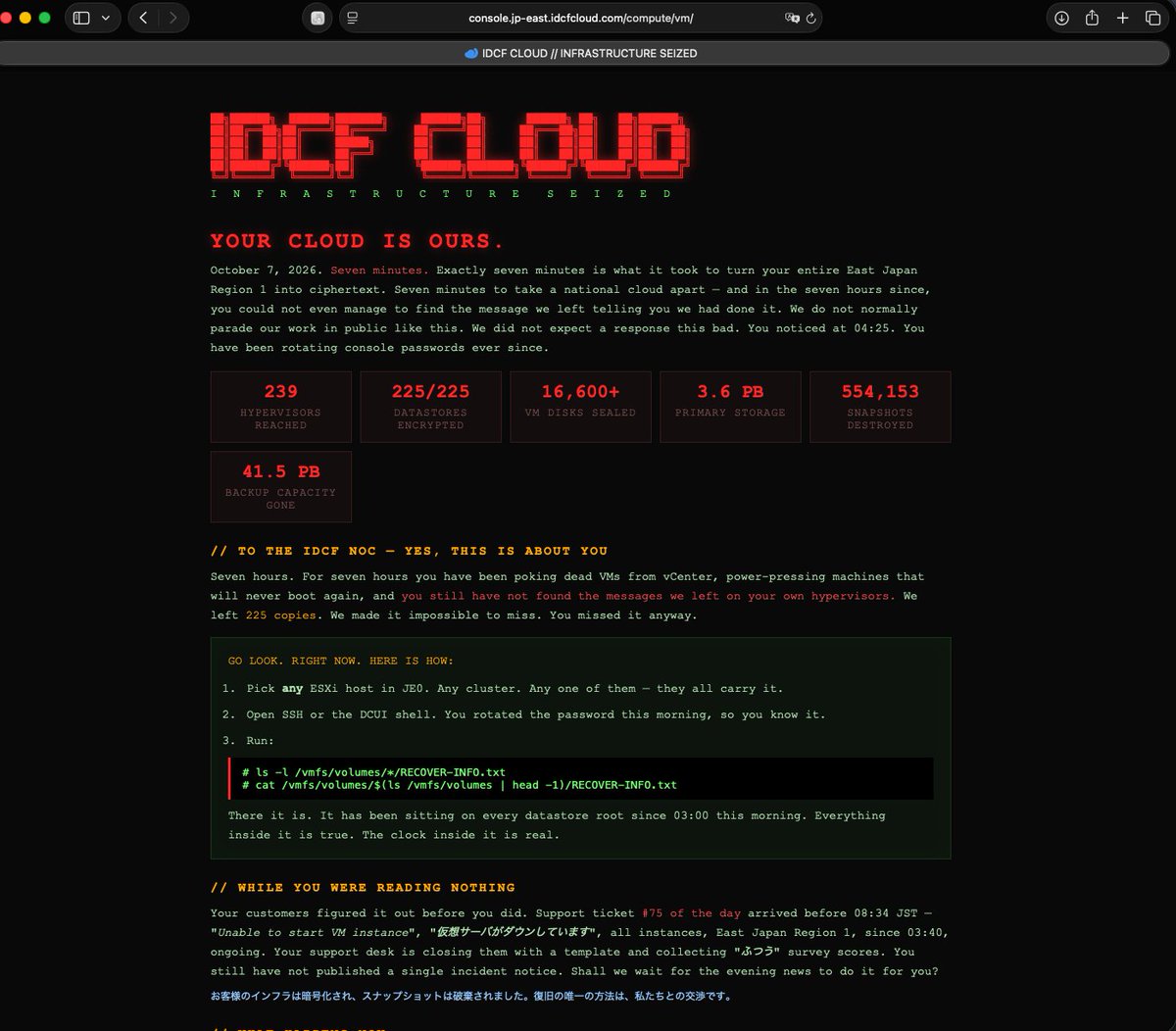Show the downloads list

coord(1061,18)
